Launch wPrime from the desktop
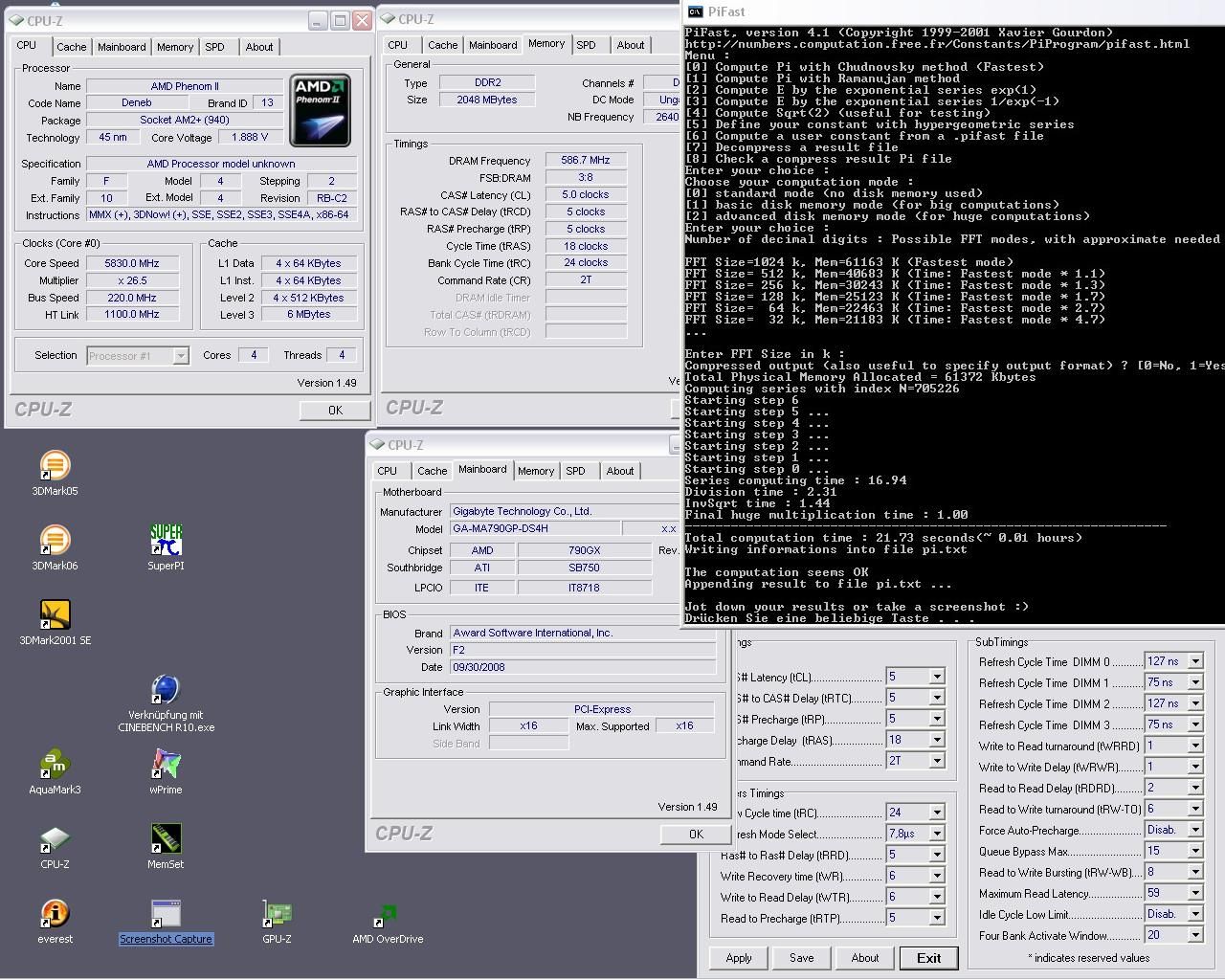The width and height of the screenshot is (1225, 980). tap(166, 771)
